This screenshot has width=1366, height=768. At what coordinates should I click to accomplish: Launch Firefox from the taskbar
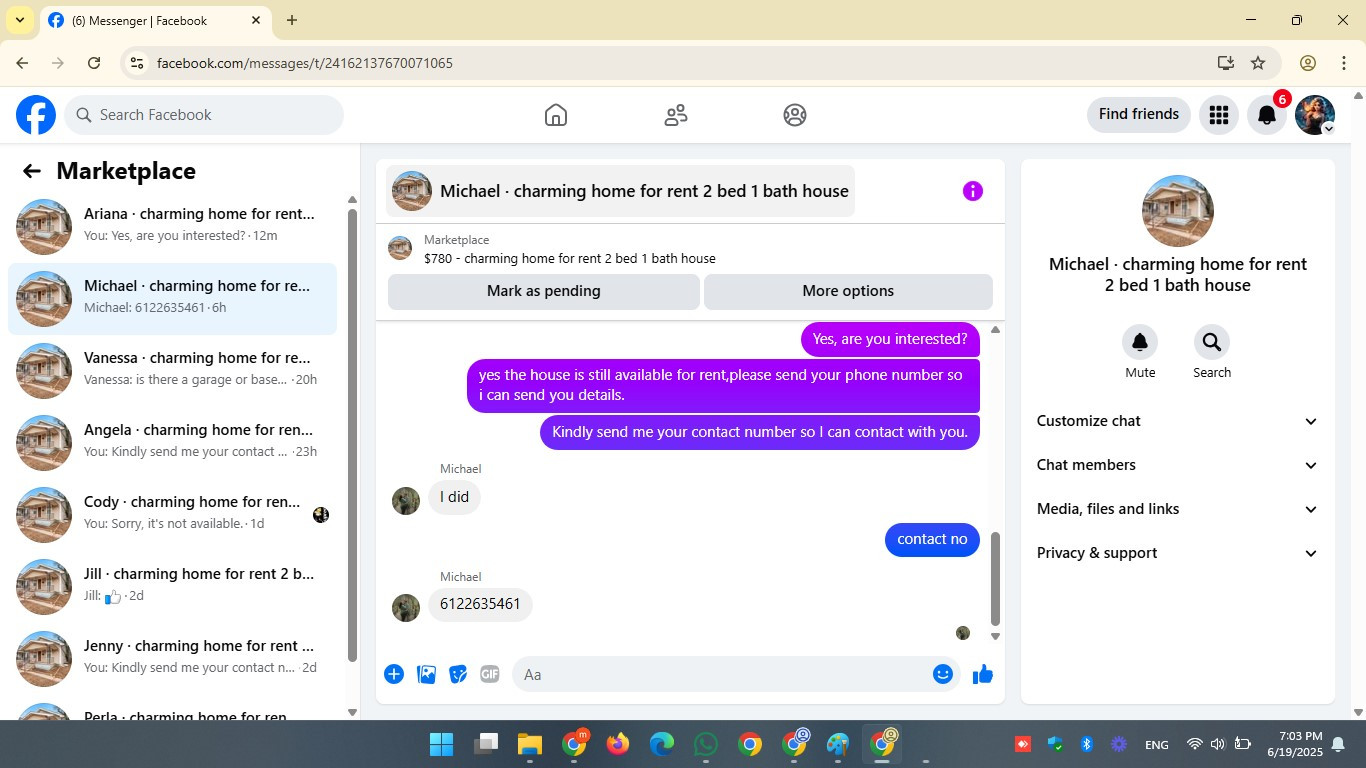click(618, 744)
